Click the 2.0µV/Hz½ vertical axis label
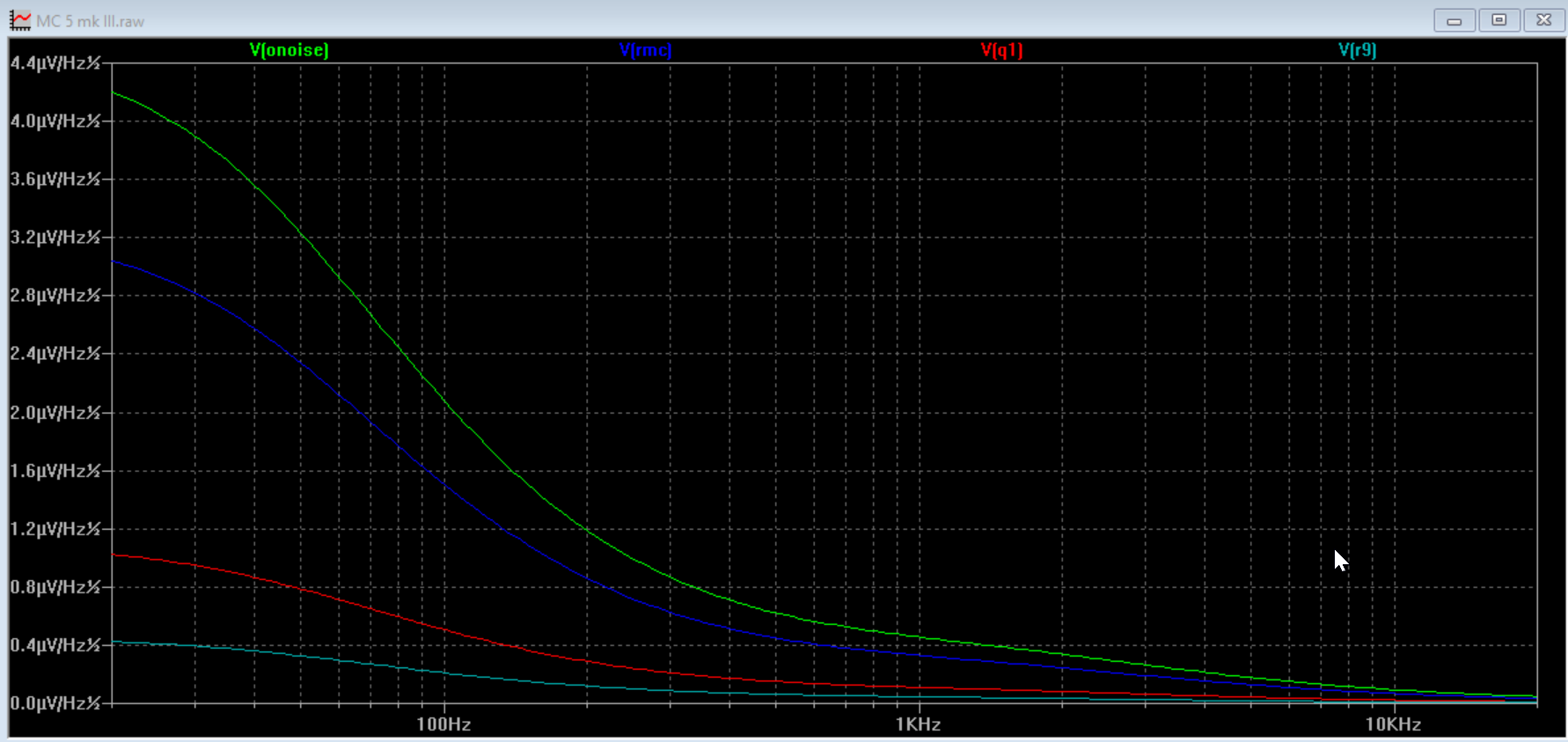This screenshot has width=1568, height=742. [55, 413]
